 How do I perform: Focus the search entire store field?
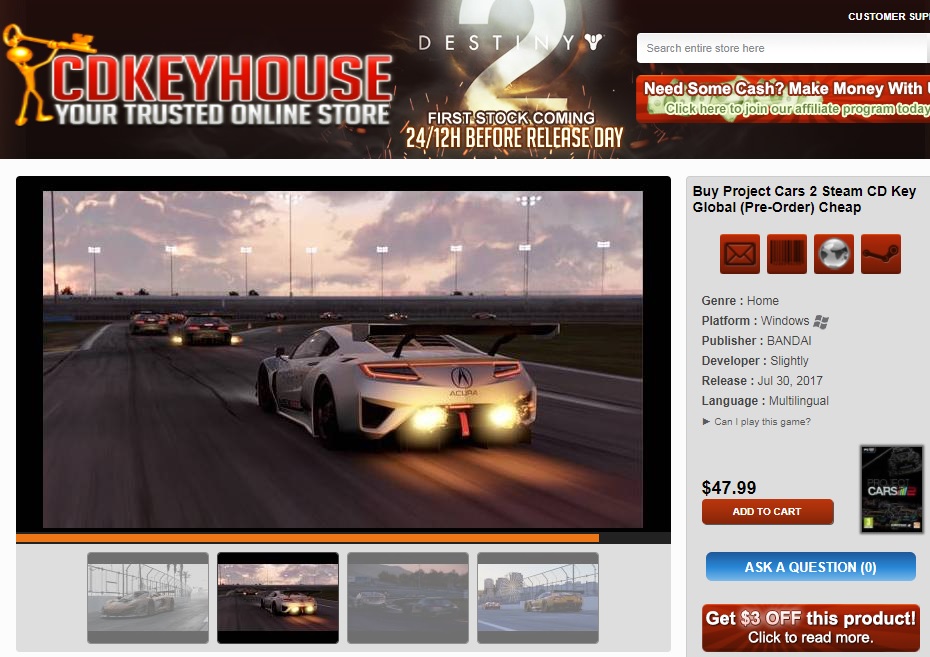point(783,48)
